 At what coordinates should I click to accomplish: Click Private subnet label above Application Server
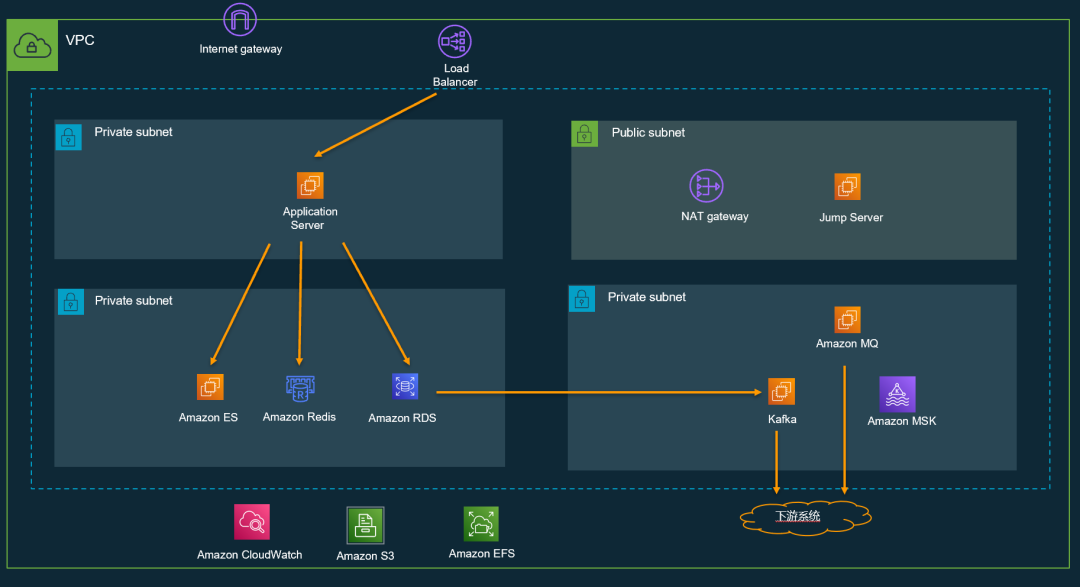pyautogui.click(x=133, y=132)
